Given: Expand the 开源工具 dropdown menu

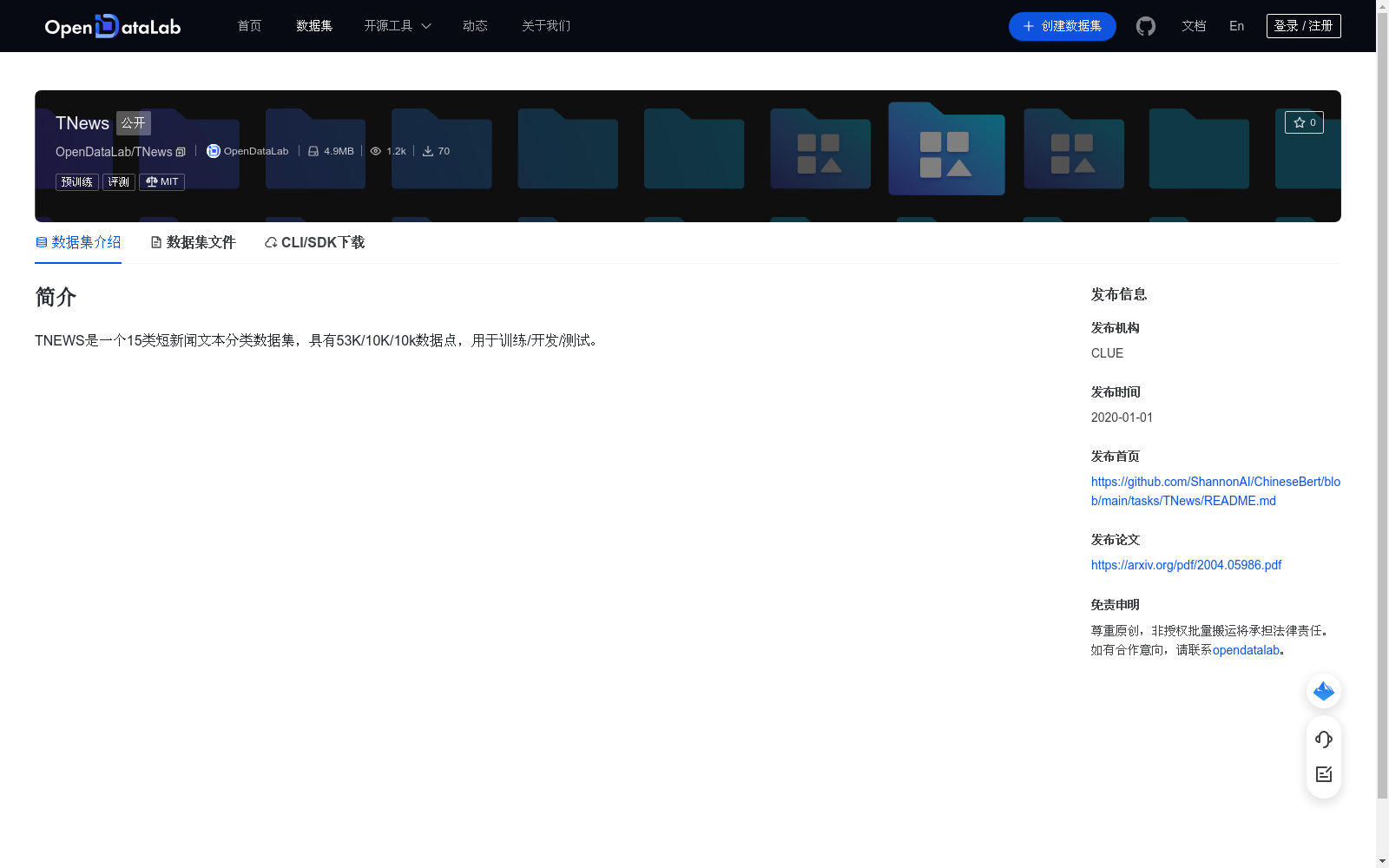Looking at the screenshot, I should click(x=397, y=26).
